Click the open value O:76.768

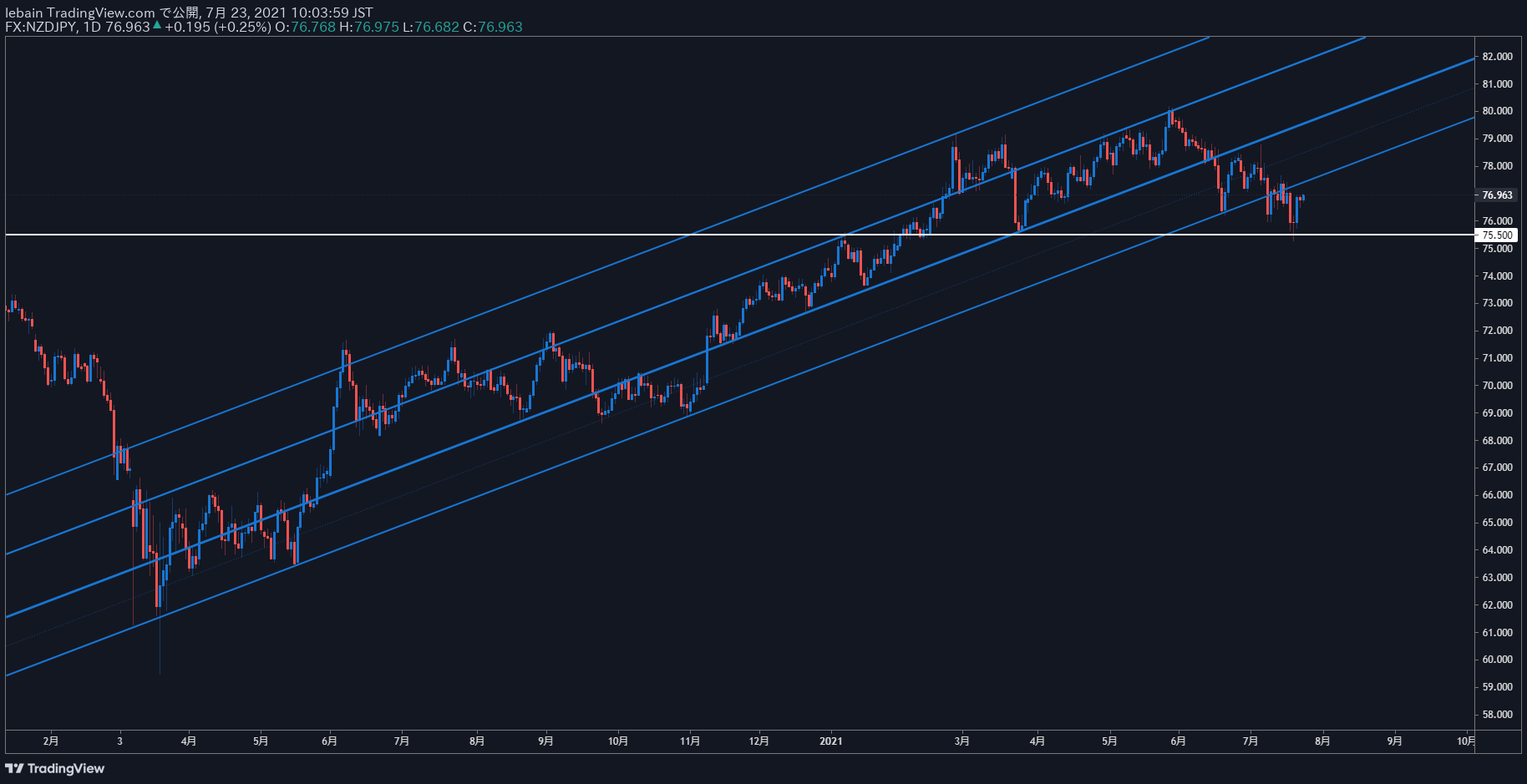pos(305,27)
